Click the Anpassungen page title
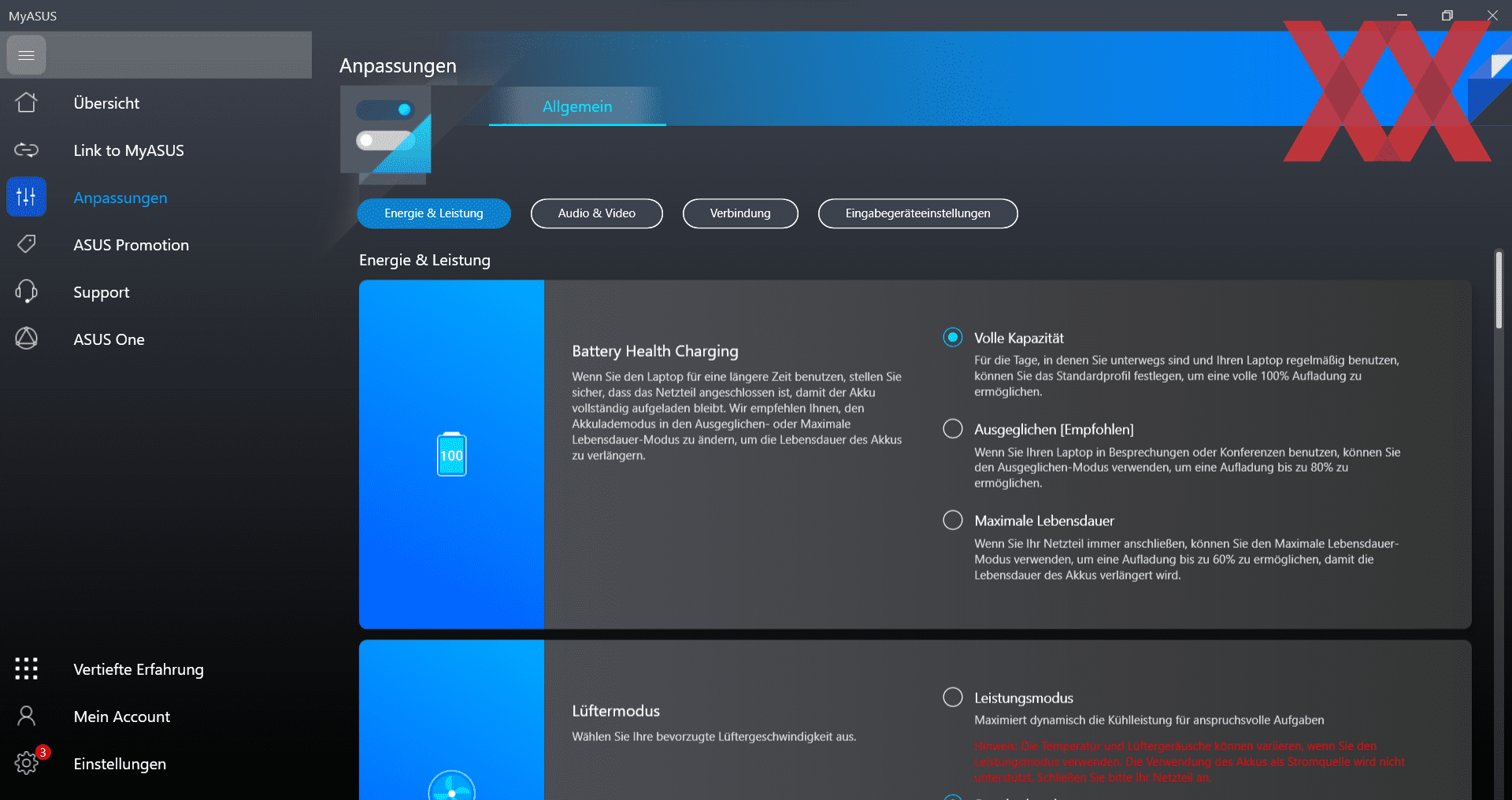 [x=398, y=65]
